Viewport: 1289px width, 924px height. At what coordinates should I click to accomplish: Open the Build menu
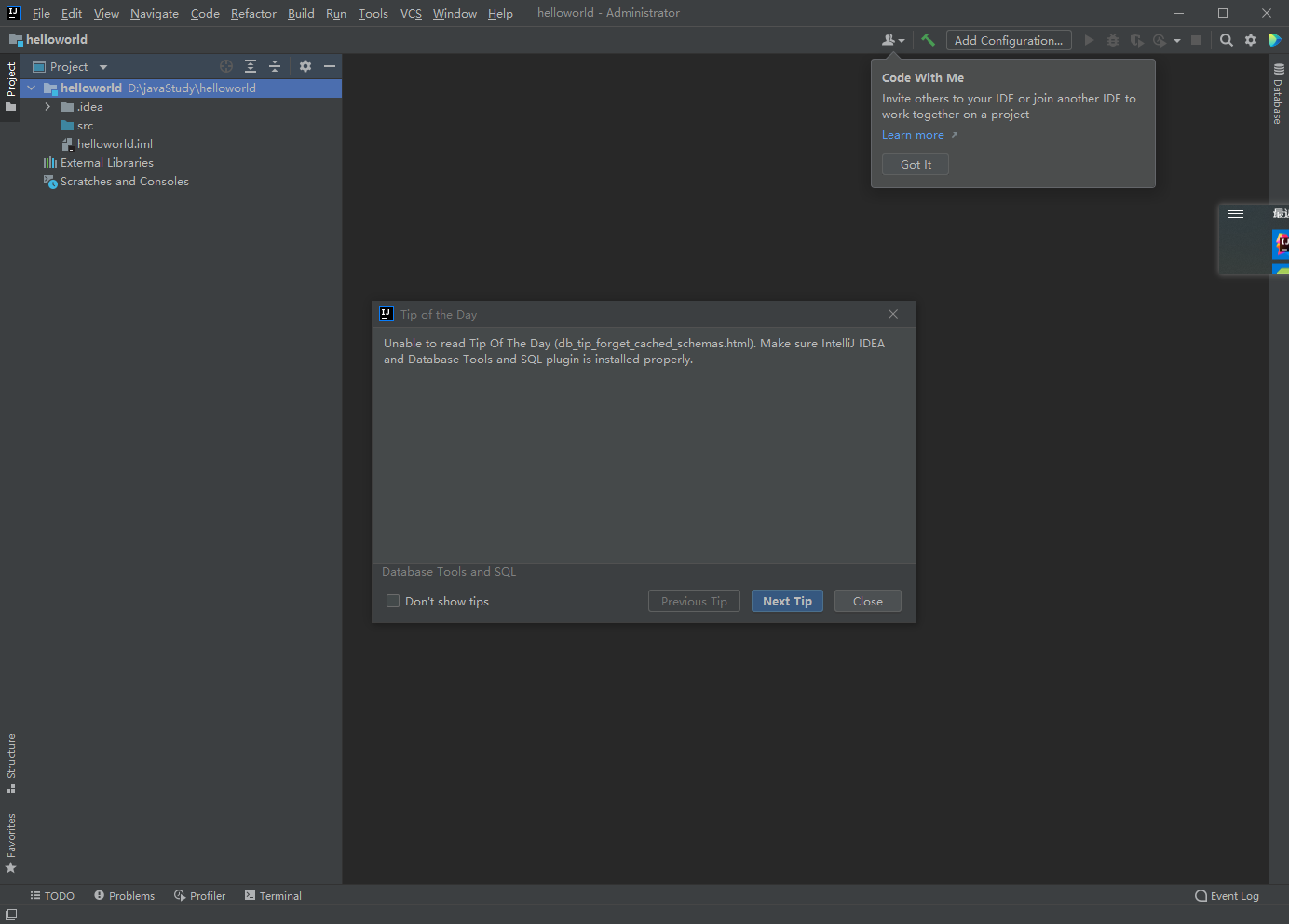(x=301, y=13)
